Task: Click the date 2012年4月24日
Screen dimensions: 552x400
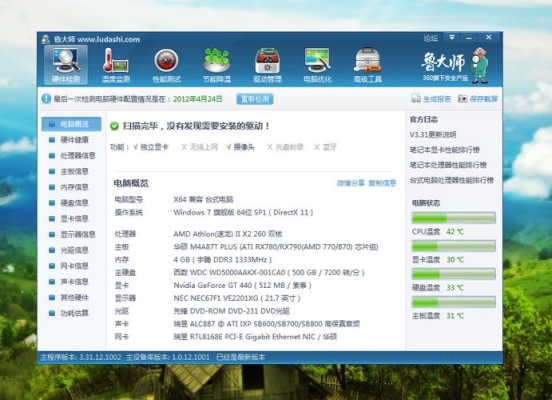Action: point(197,99)
